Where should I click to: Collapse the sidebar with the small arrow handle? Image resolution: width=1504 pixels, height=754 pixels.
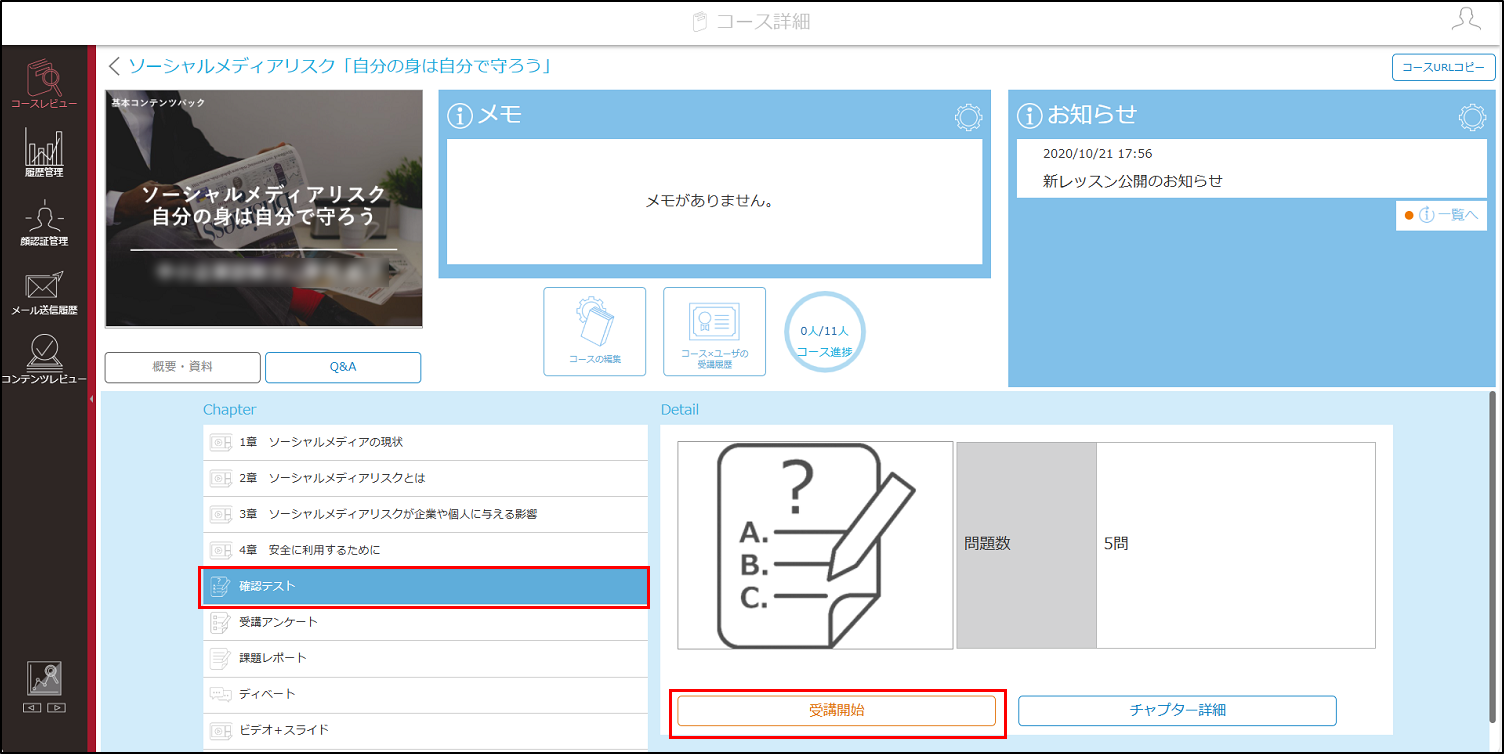[91, 399]
